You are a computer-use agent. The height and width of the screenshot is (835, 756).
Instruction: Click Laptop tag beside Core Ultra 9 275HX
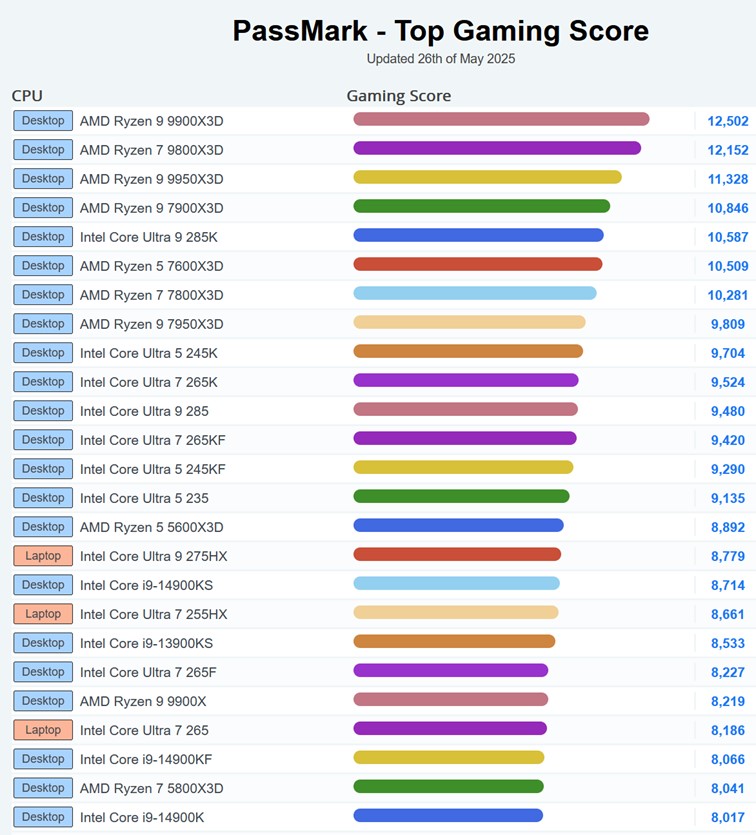coord(43,556)
